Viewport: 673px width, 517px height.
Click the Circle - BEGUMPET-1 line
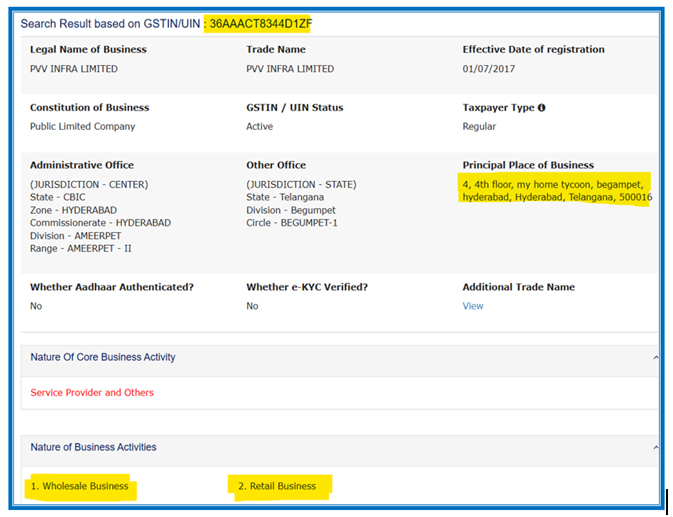(295, 222)
